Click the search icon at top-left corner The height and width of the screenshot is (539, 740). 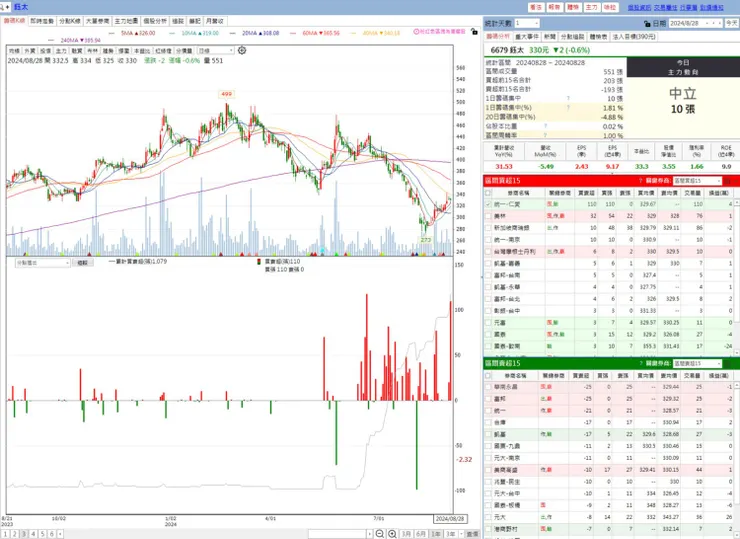(x=2, y=7)
